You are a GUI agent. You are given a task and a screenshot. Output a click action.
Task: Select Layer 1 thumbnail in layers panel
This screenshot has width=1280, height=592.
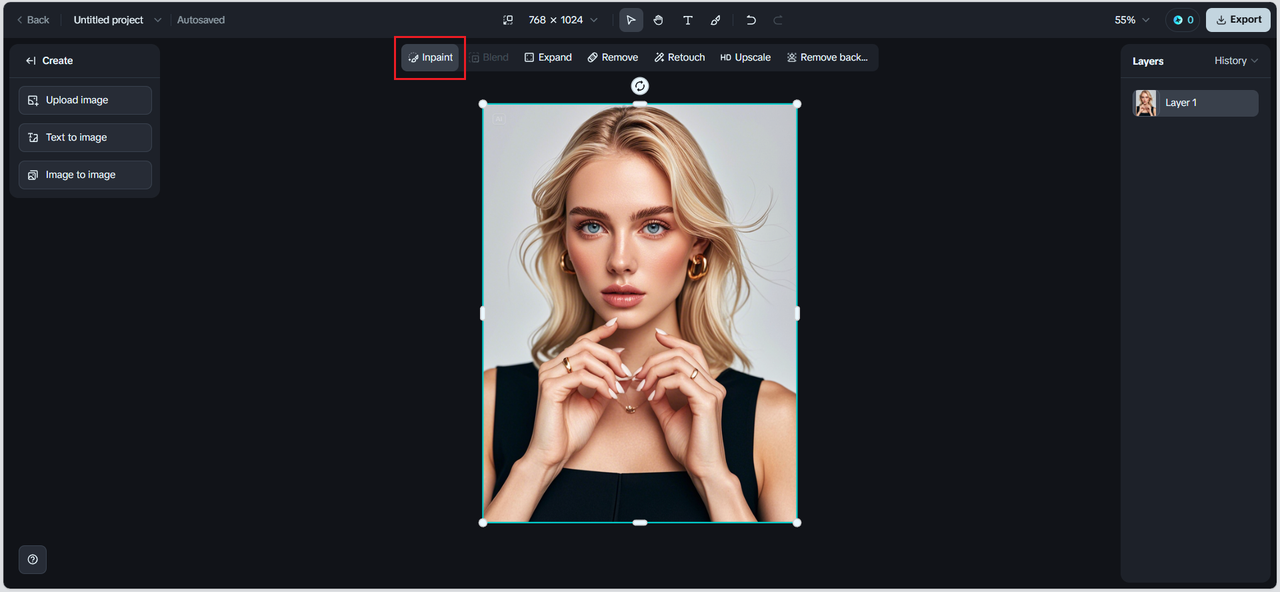[x=1145, y=103]
